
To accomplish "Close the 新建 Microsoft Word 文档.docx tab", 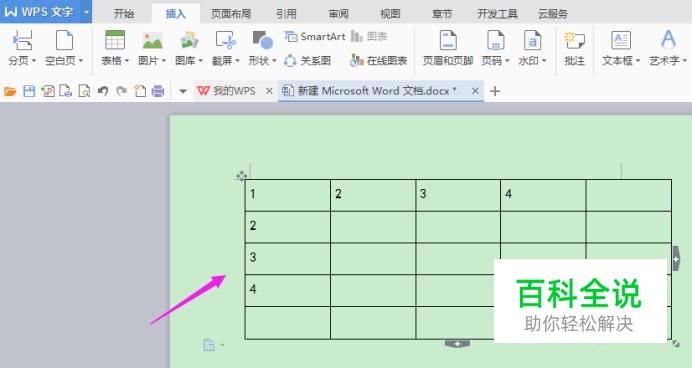I will coord(475,91).
